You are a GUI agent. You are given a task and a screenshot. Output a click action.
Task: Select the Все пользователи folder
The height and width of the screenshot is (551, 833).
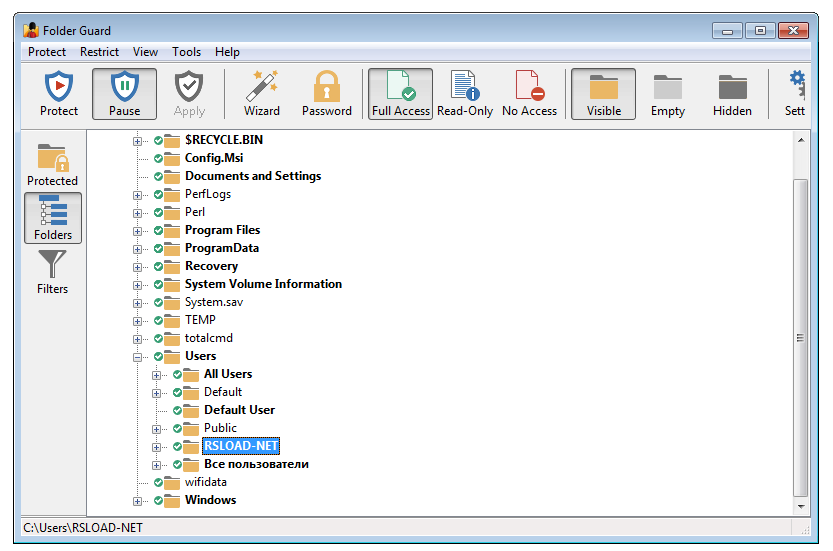tap(256, 464)
